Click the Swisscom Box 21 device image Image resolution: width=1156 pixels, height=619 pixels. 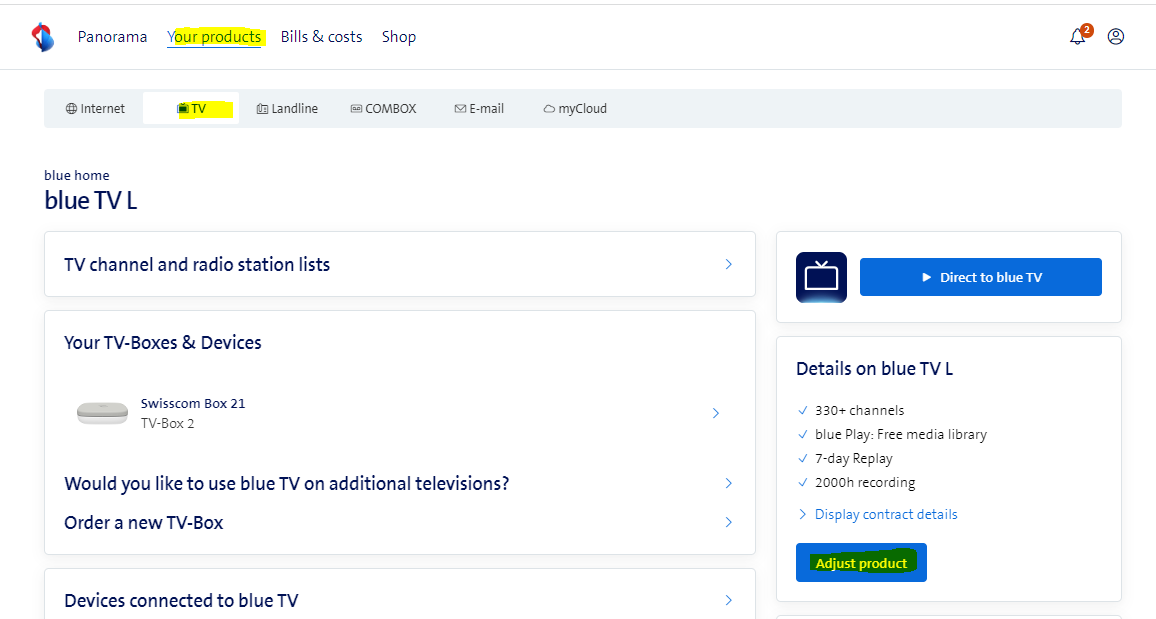click(102, 413)
